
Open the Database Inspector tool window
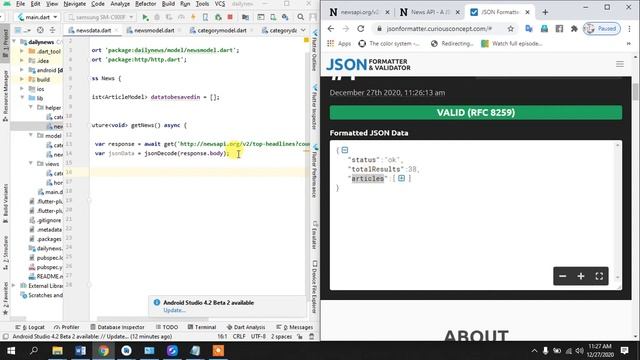pyautogui.click(x=117, y=327)
